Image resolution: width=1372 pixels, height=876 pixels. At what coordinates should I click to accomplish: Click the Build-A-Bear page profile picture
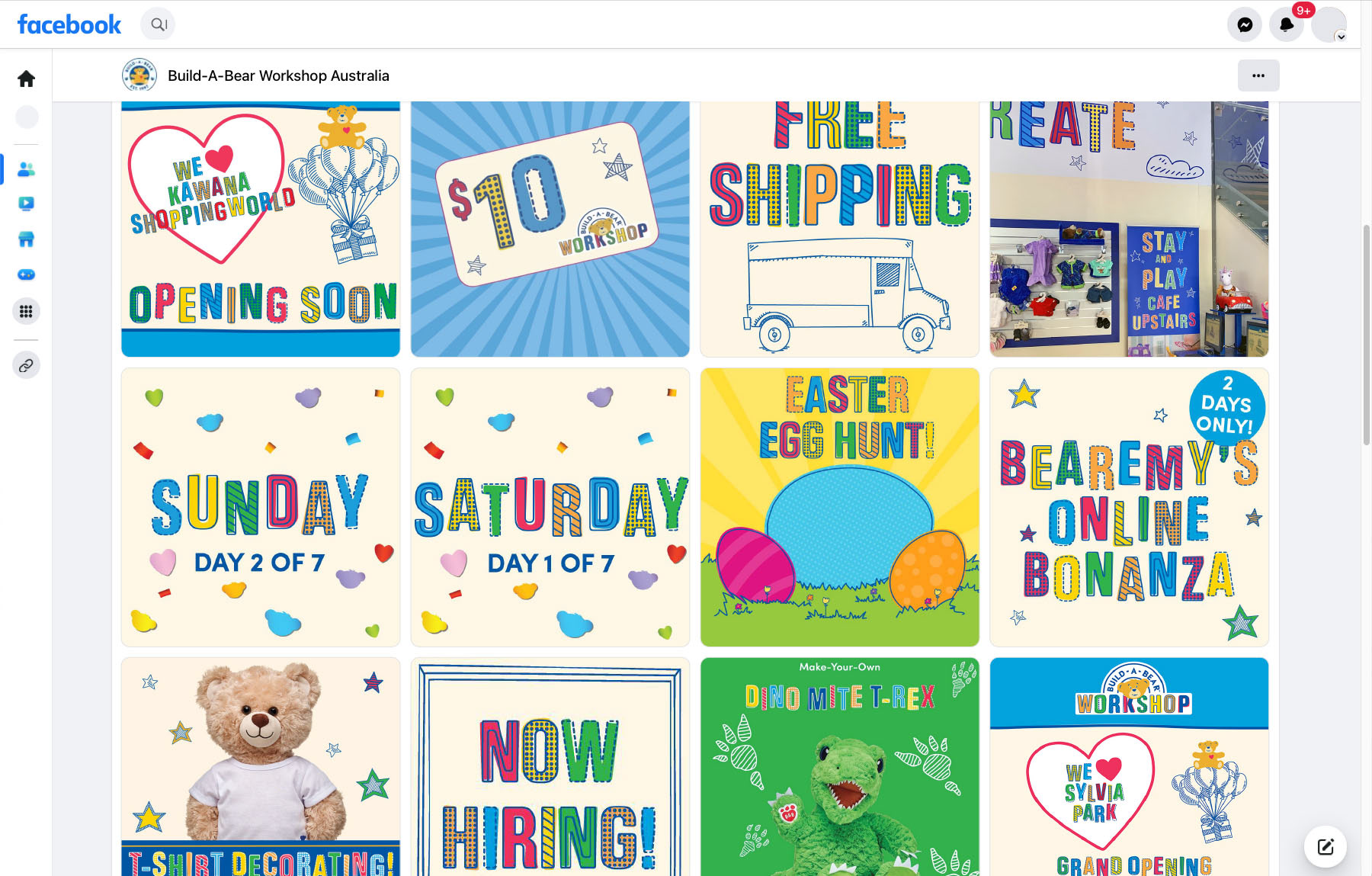pyautogui.click(x=139, y=75)
